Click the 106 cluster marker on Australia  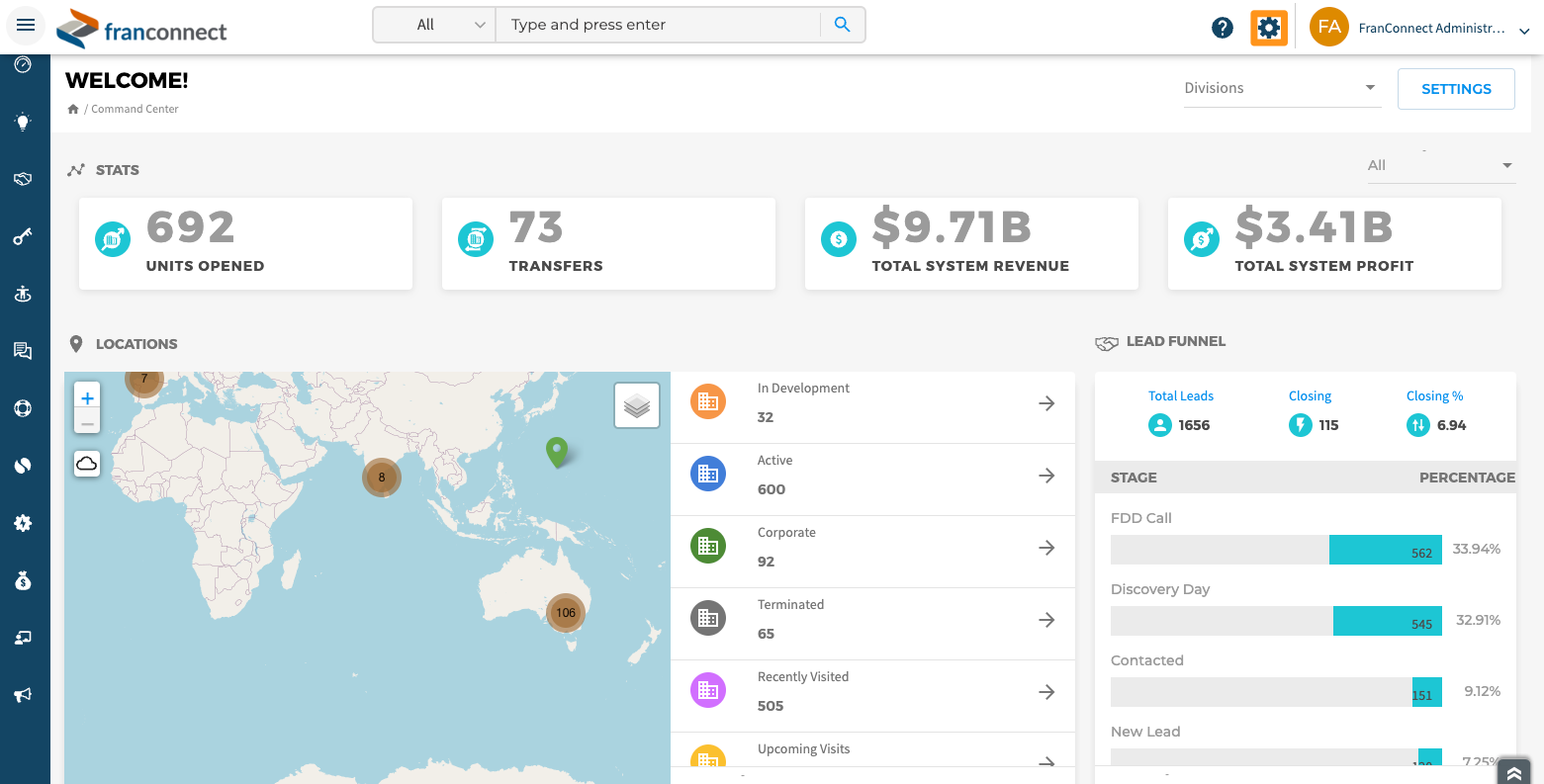click(566, 613)
